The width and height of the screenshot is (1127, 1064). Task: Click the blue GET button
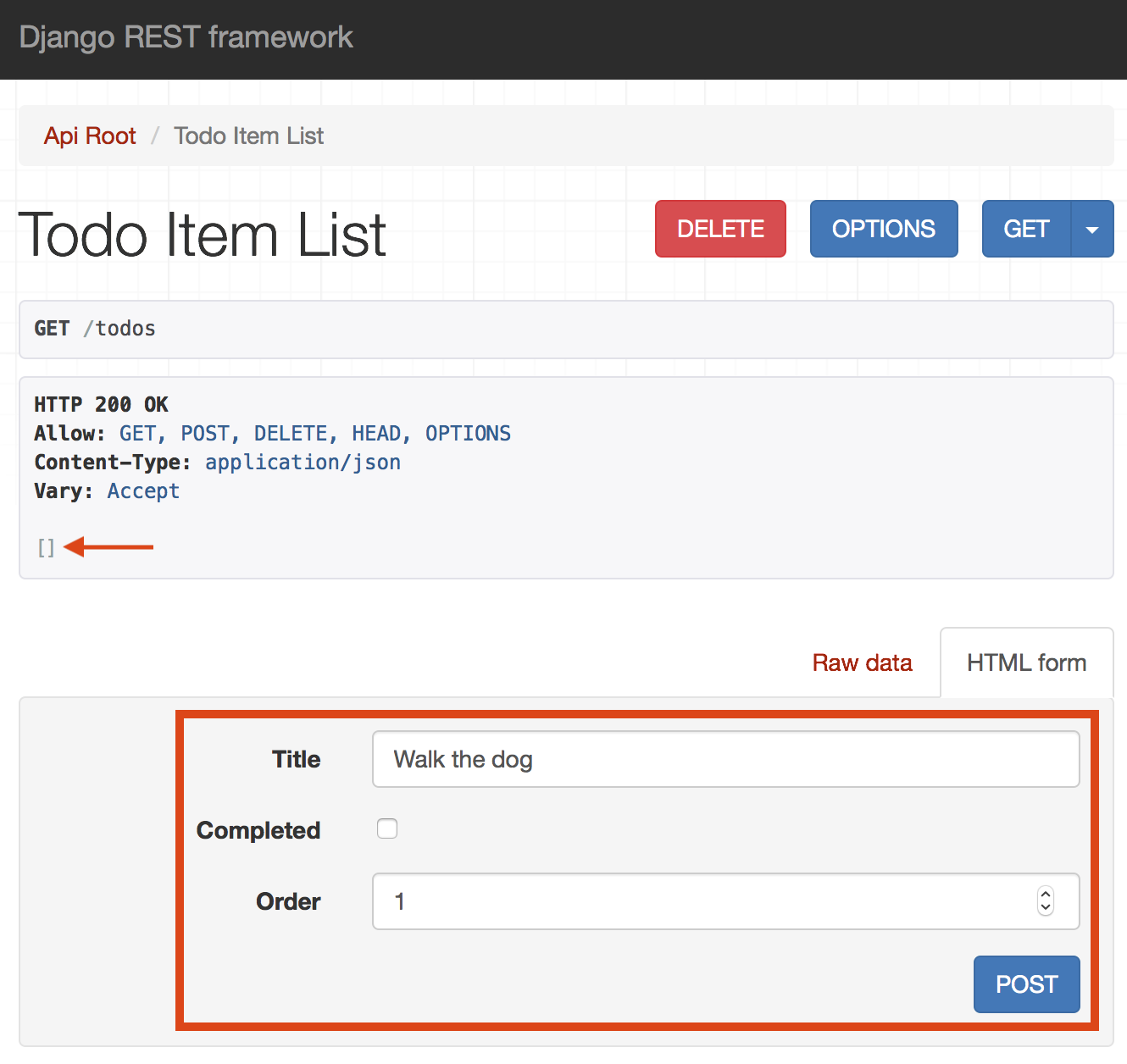point(1026,229)
